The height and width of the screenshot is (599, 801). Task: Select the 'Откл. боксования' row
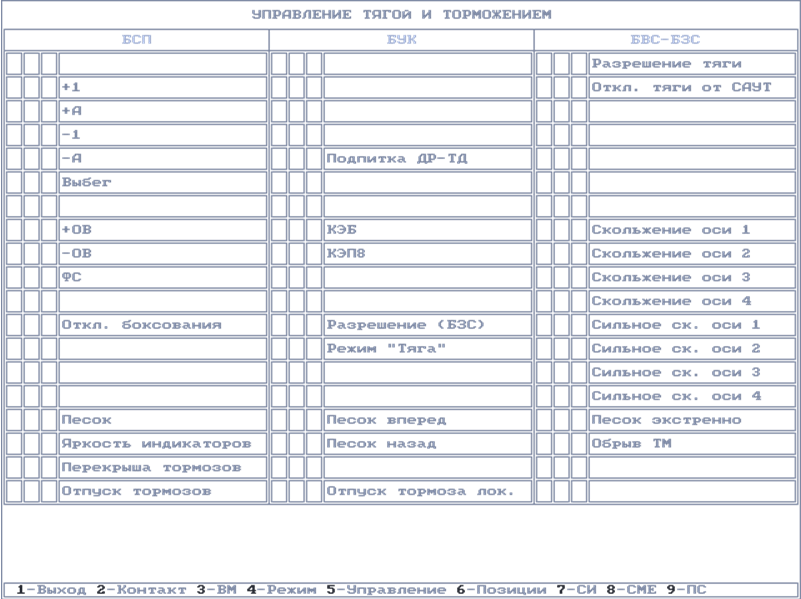163,325
